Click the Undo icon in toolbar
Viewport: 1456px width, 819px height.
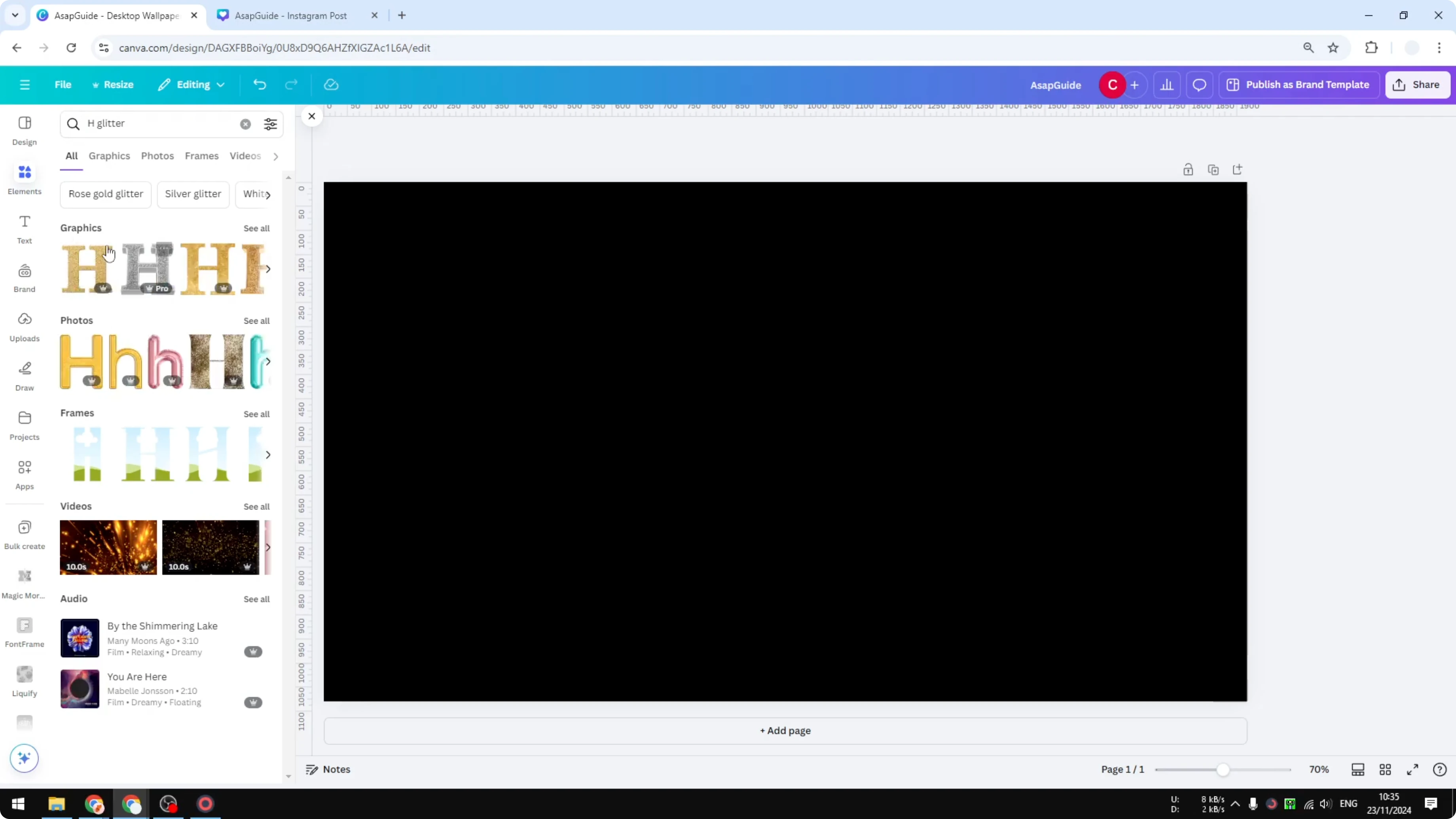tap(260, 84)
